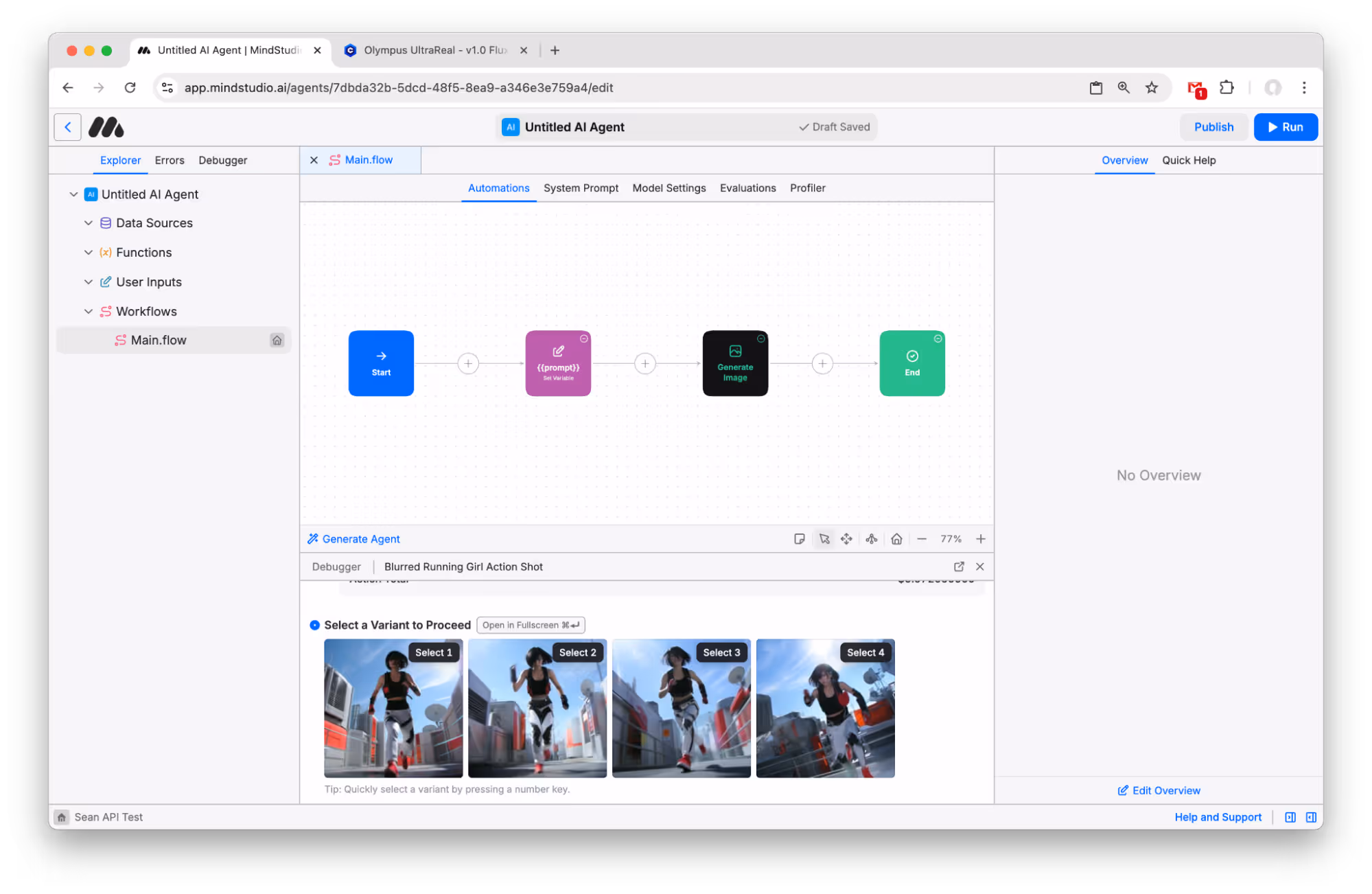1372x894 pixels.
Task: Activate the pan tool on the canvas toolbar
Action: (846, 538)
